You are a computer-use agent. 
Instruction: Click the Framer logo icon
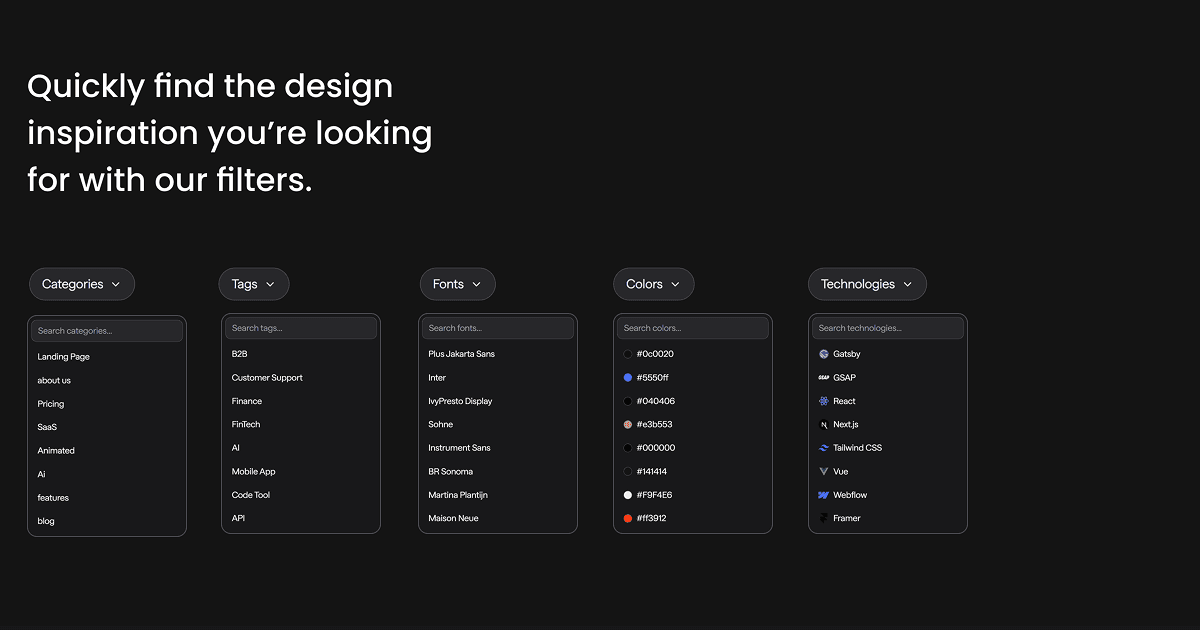point(824,518)
